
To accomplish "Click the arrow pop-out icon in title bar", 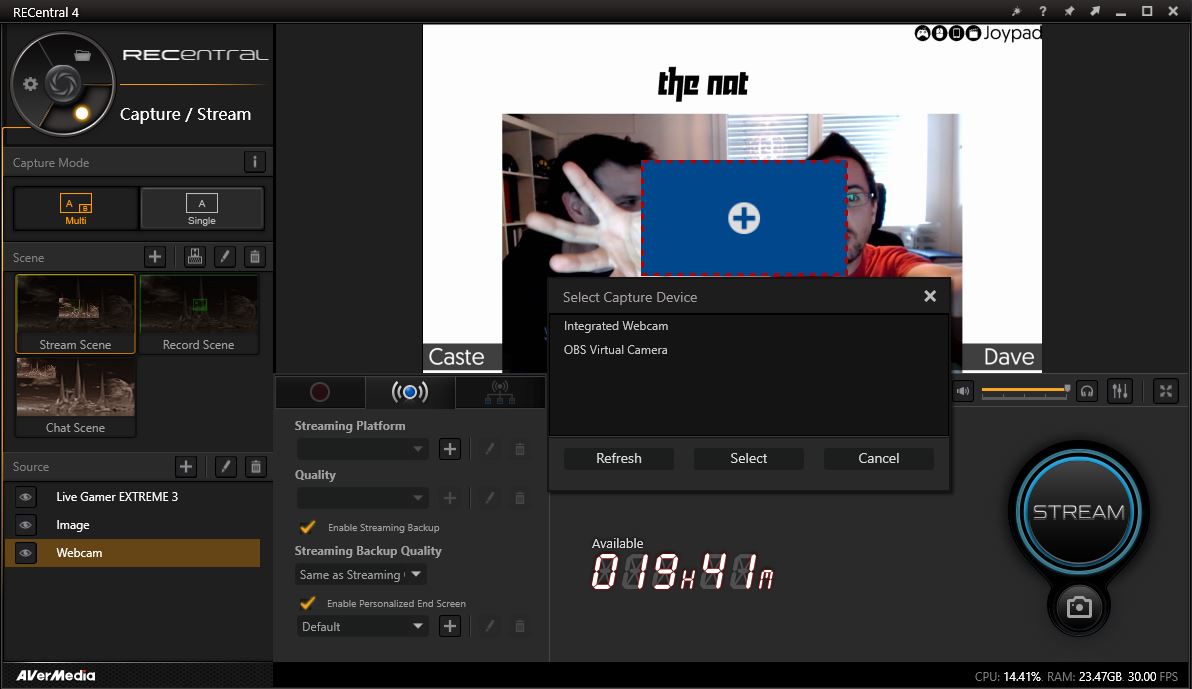I will coord(1095,11).
